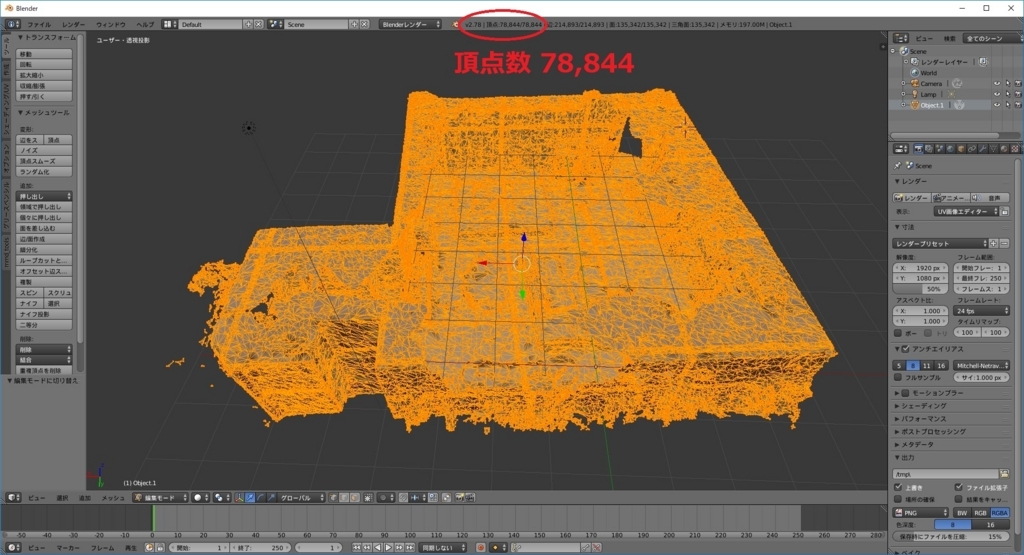This screenshot has height=555, width=1024.
Task: Open the Scene properties tab icon
Action: click(940, 149)
